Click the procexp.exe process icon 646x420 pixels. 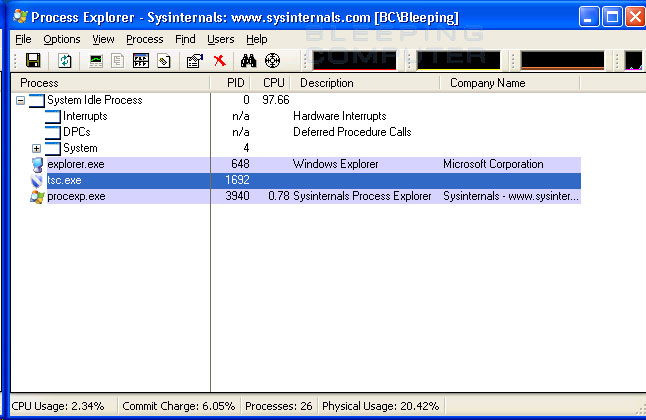point(37,197)
